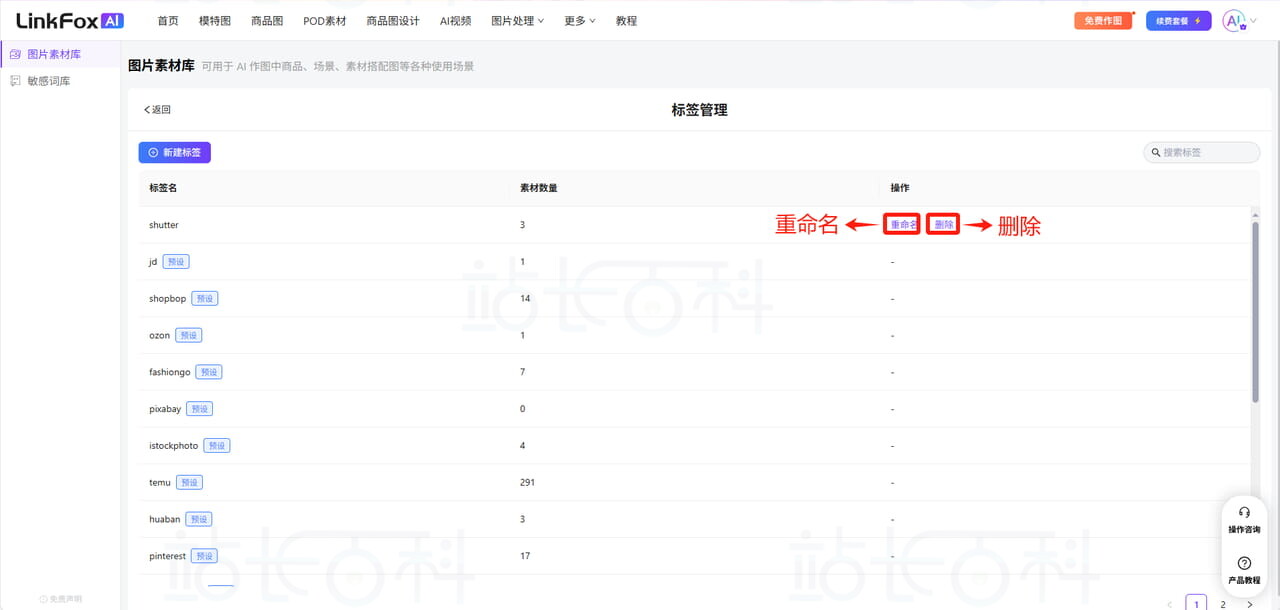The height and width of the screenshot is (610, 1280).
Task: Click the search magnifier icon
Action: 1156,153
